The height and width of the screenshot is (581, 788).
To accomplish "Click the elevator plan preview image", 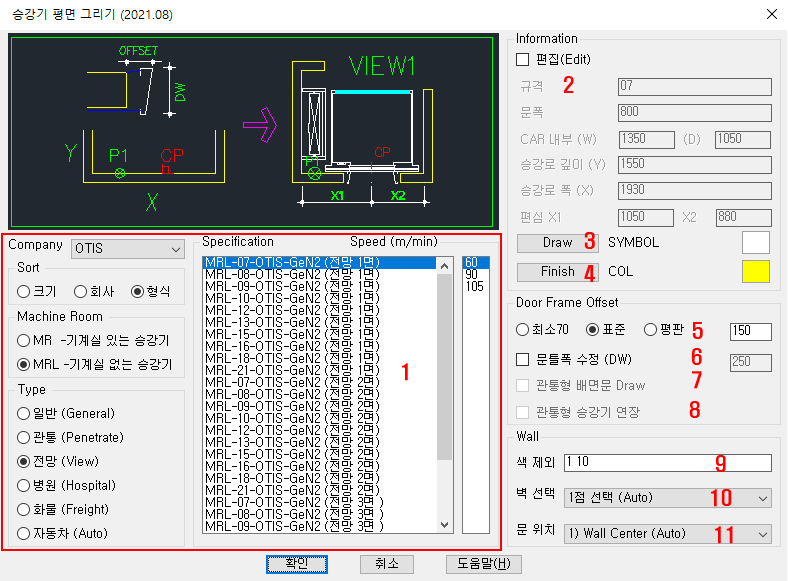I will [253, 132].
